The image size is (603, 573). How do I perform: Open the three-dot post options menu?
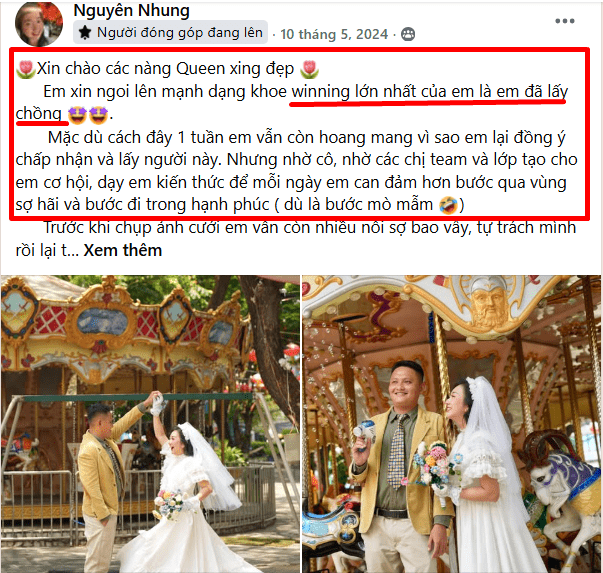565,21
